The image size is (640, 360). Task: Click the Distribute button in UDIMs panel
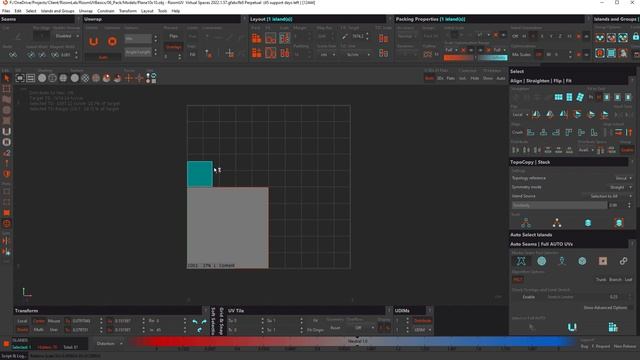[x=422, y=321]
